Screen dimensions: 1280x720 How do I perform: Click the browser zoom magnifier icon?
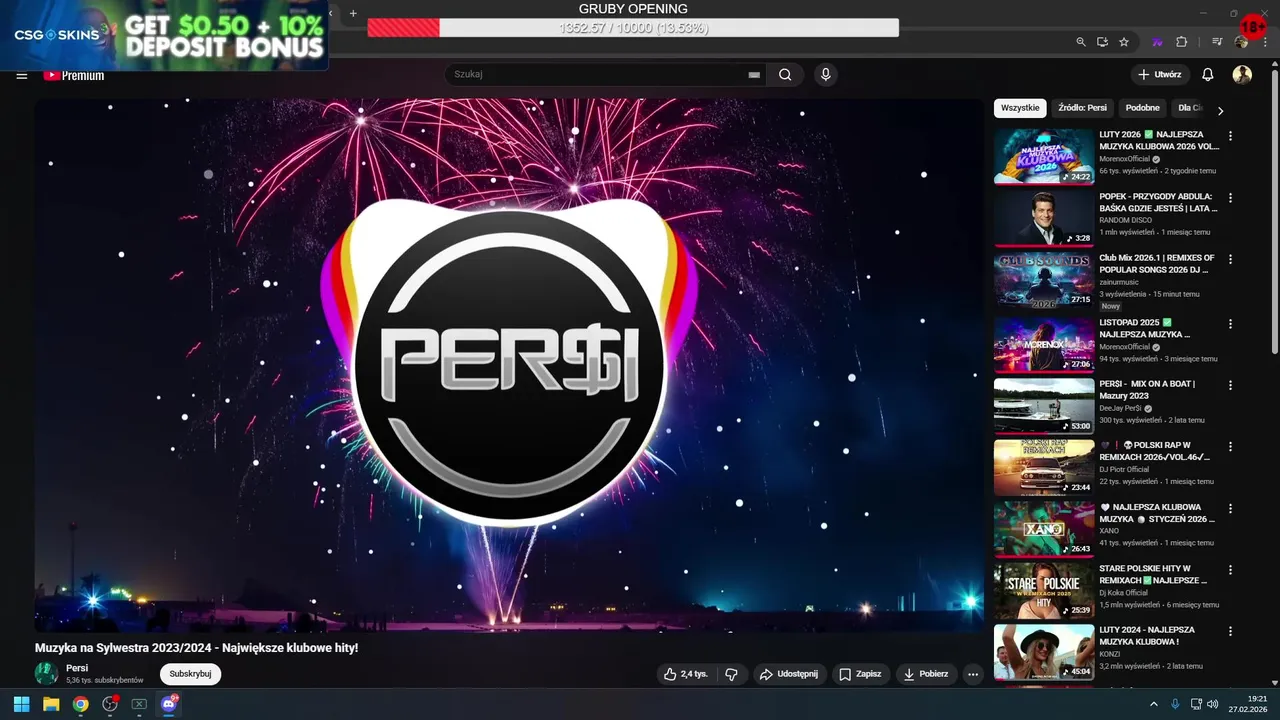(x=1081, y=42)
